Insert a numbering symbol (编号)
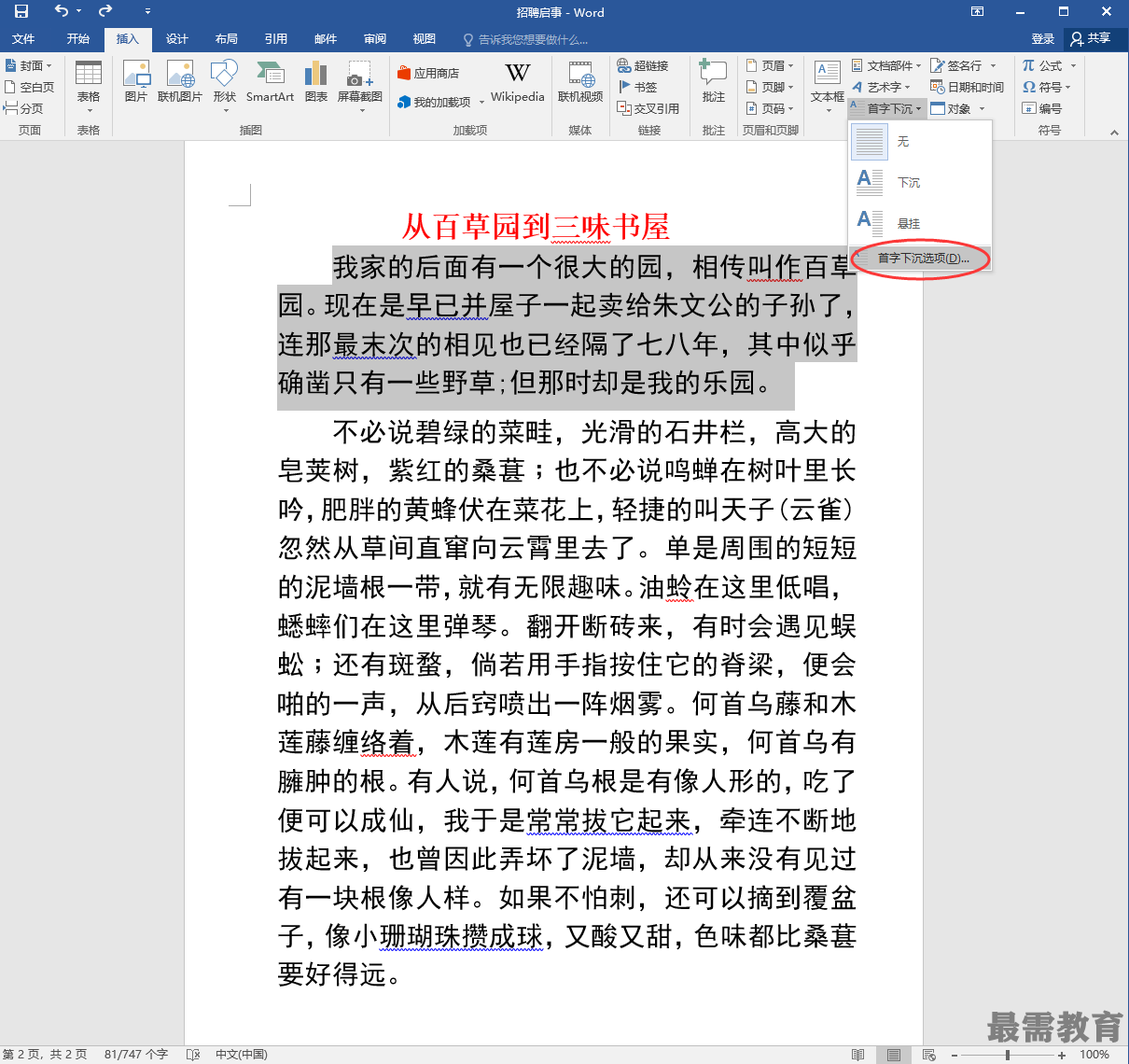 click(1042, 108)
